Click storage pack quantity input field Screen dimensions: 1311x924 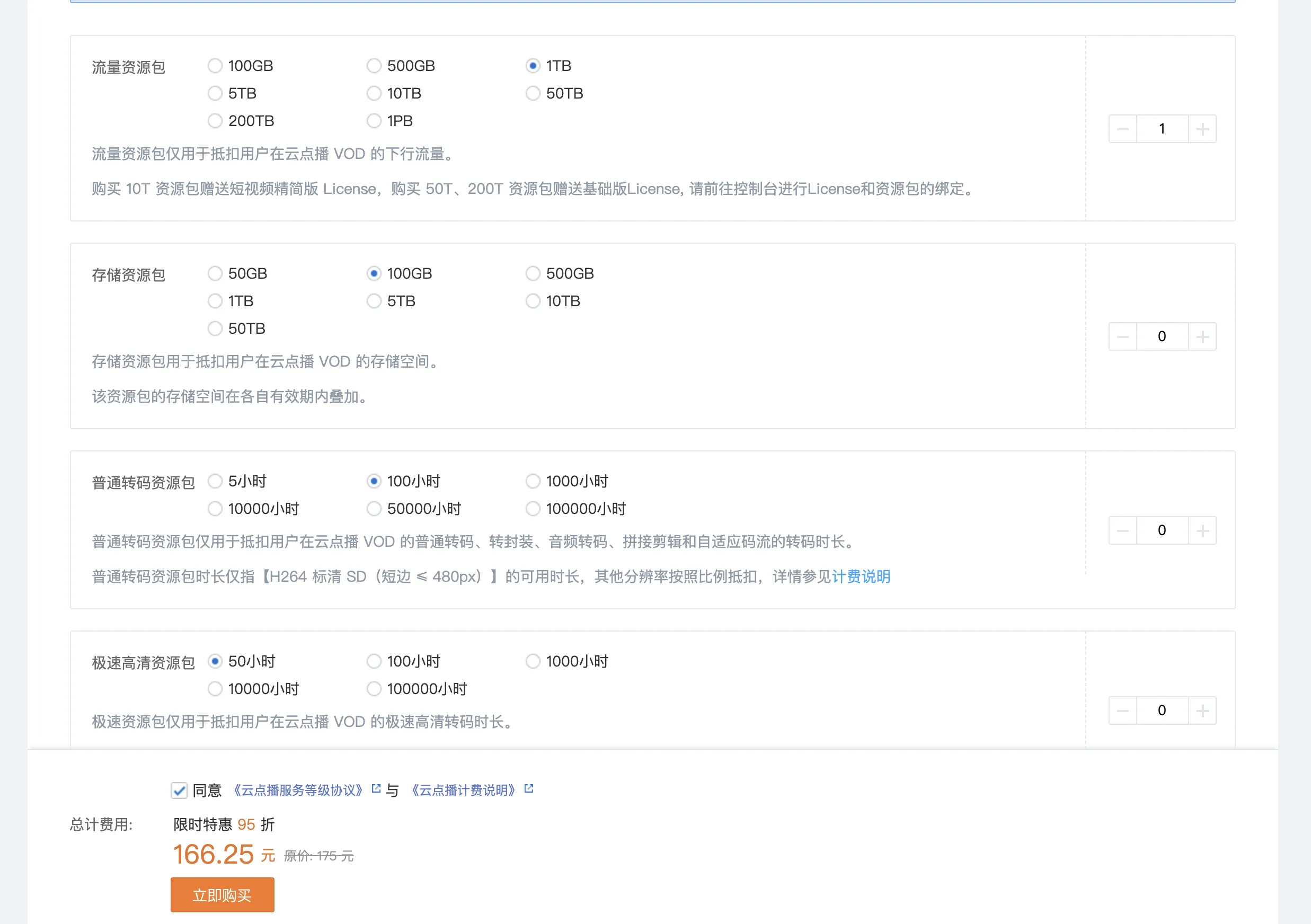click(x=1163, y=337)
